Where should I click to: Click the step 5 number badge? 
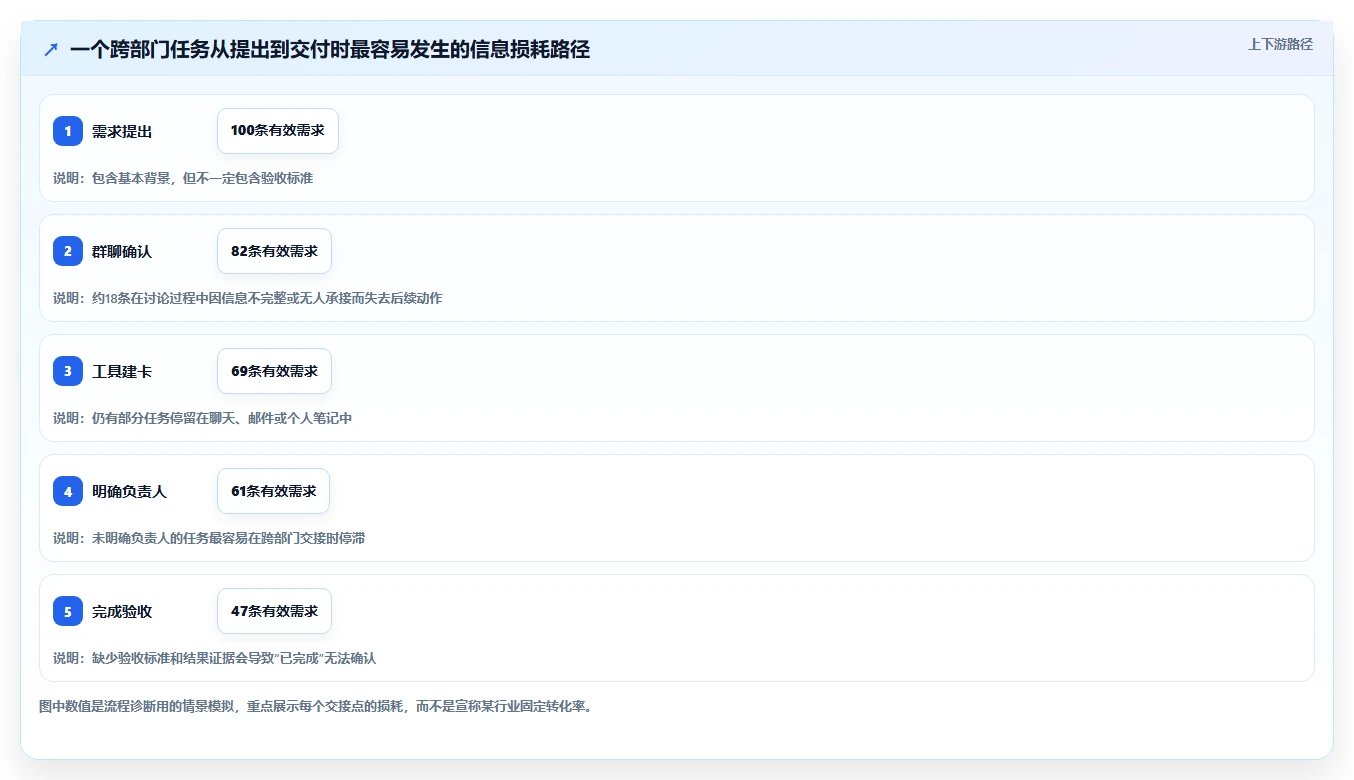(x=68, y=611)
